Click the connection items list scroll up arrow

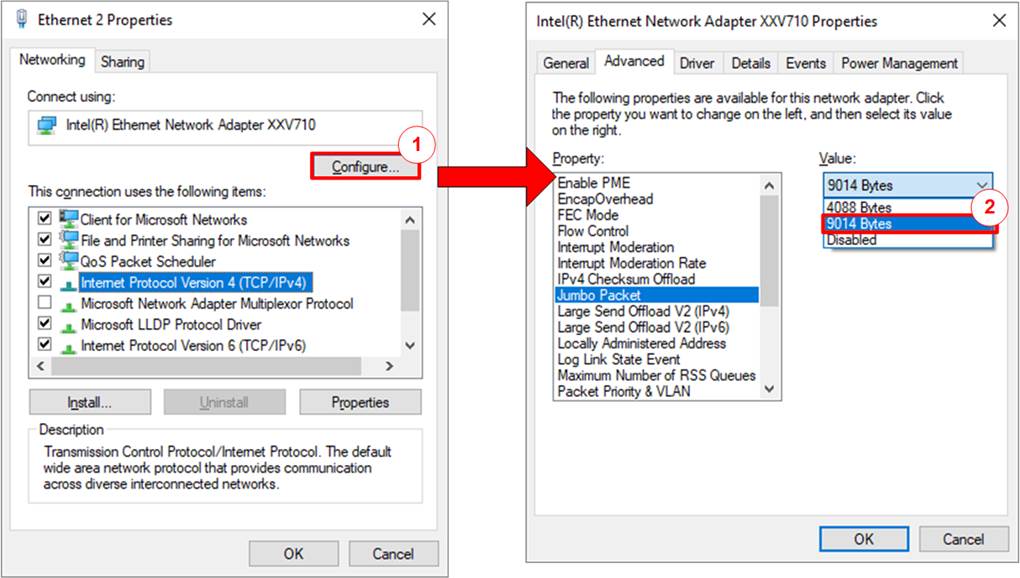pyautogui.click(x=410, y=220)
